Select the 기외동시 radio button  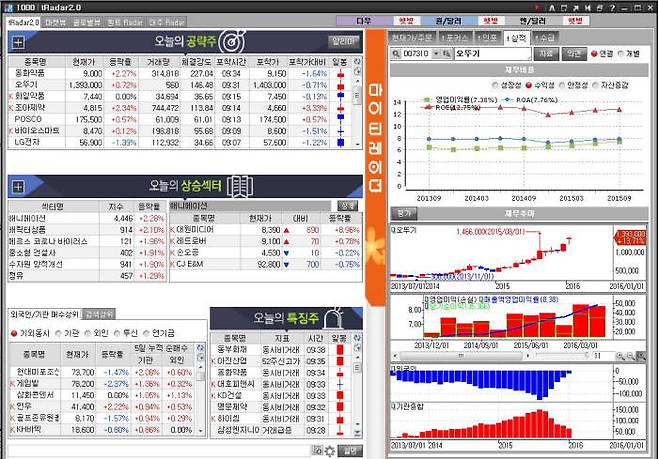(14, 334)
